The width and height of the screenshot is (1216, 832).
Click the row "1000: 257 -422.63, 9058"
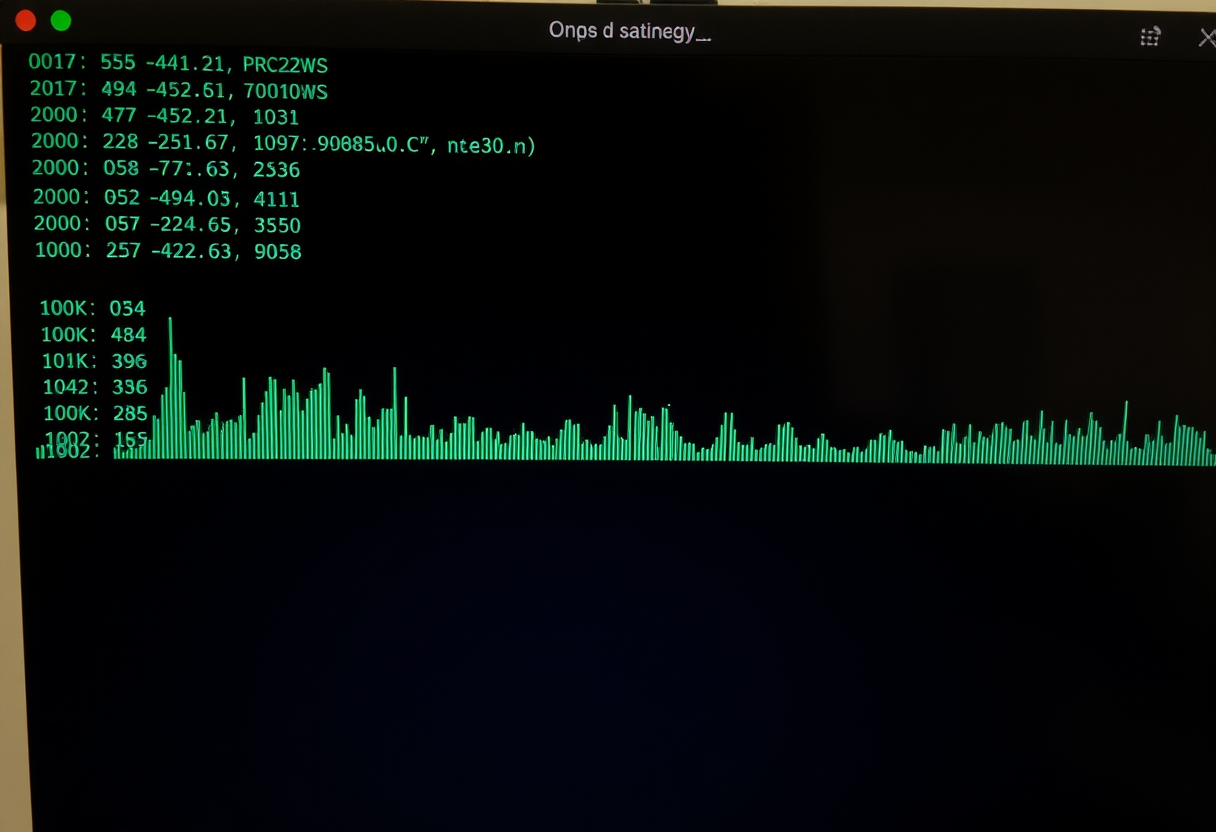[168, 251]
